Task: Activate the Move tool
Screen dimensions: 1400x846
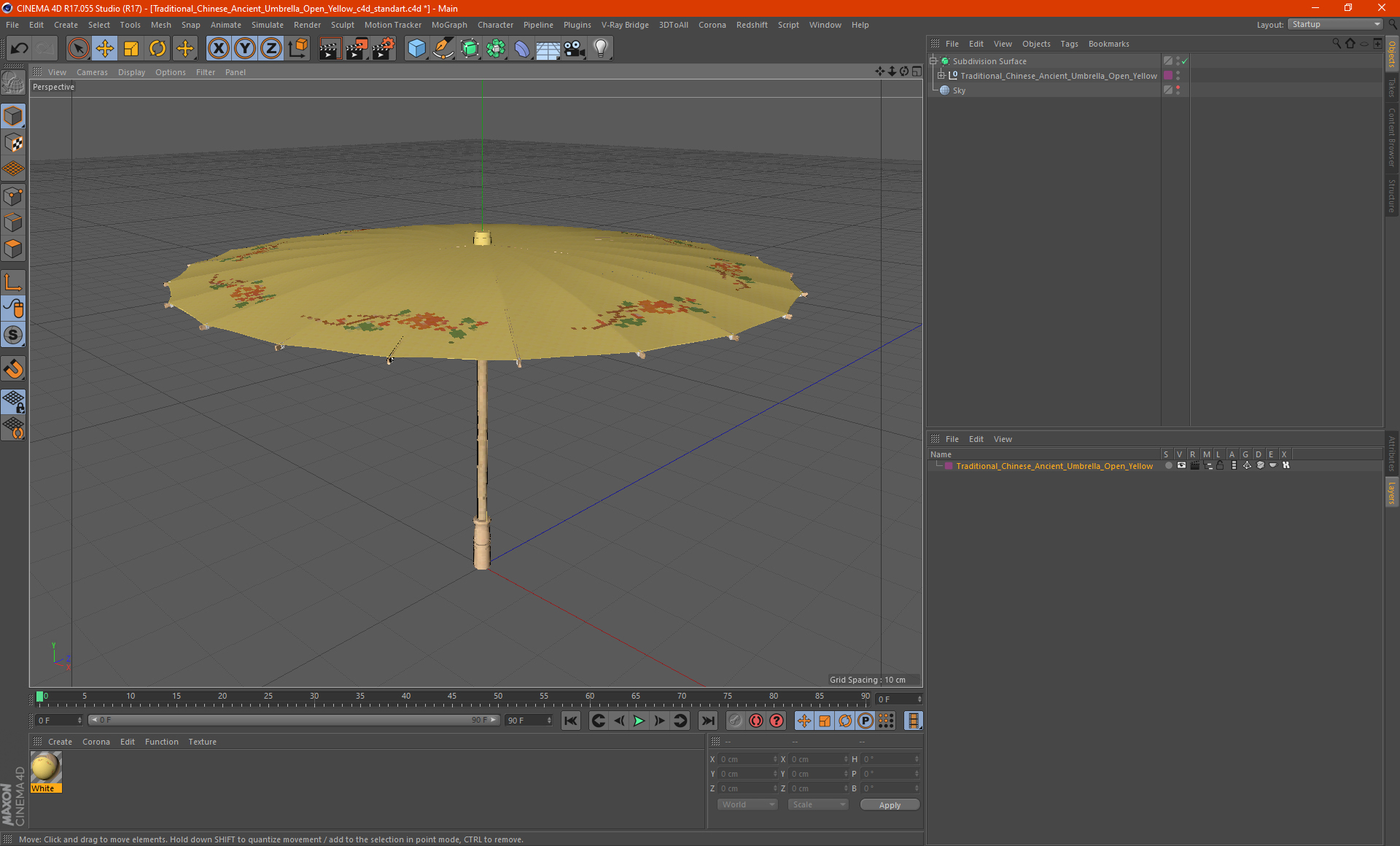Action: pos(105,49)
